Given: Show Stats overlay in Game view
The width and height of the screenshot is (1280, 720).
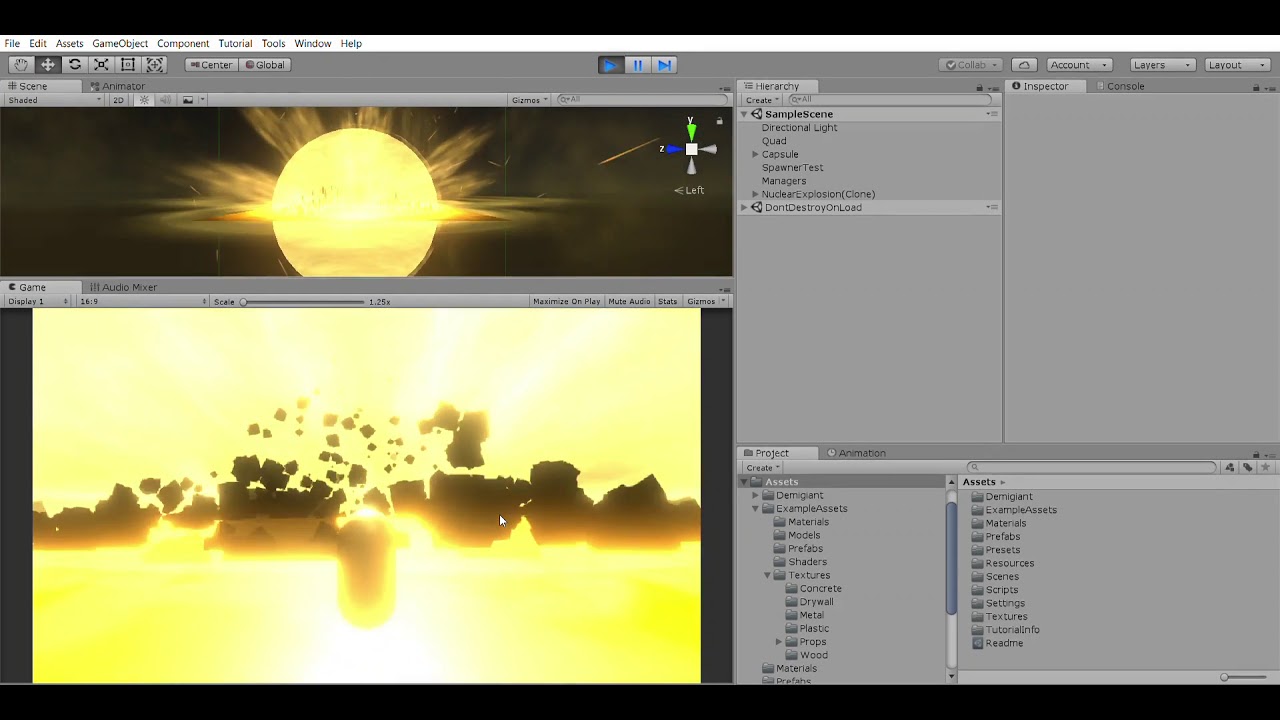Looking at the screenshot, I should click(668, 301).
